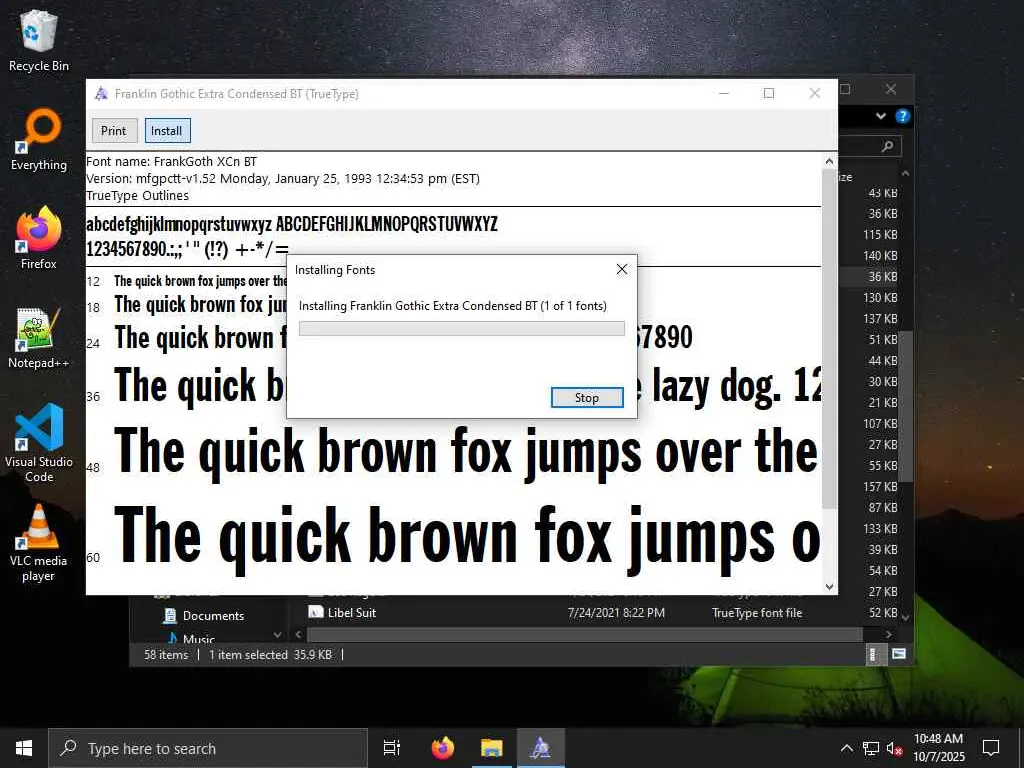1024x768 pixels.
Task: Click the Font name: FrankGoth XCn BT line
Action: pos(171,161)
